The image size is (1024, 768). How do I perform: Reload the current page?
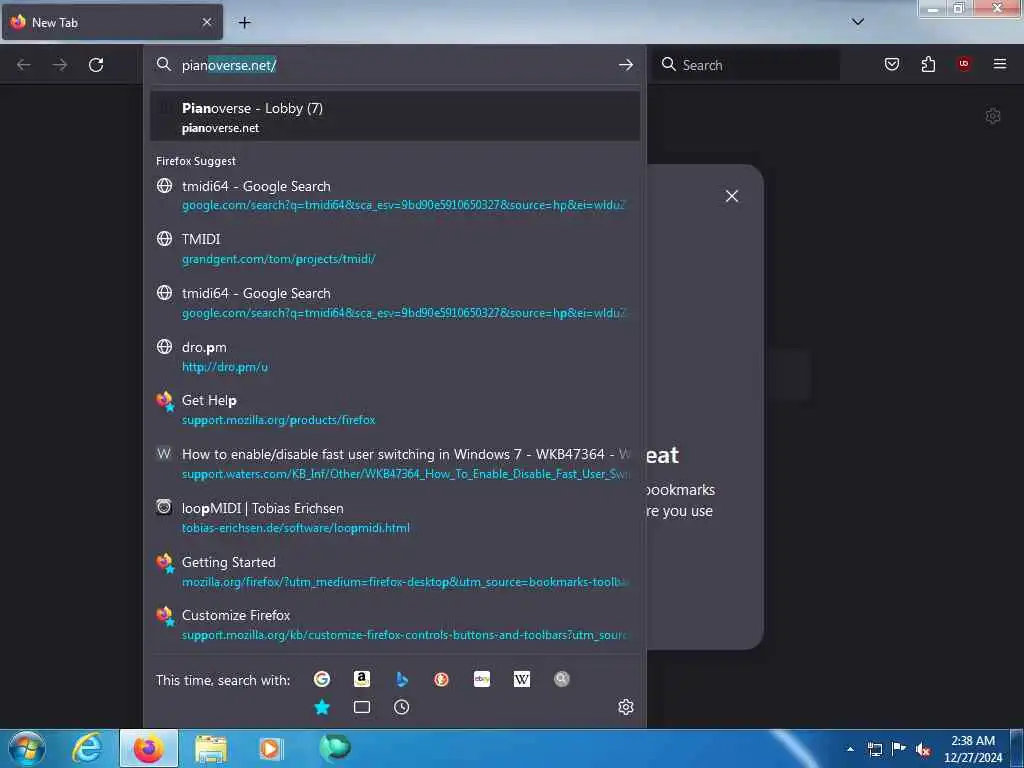click(96, 65)
